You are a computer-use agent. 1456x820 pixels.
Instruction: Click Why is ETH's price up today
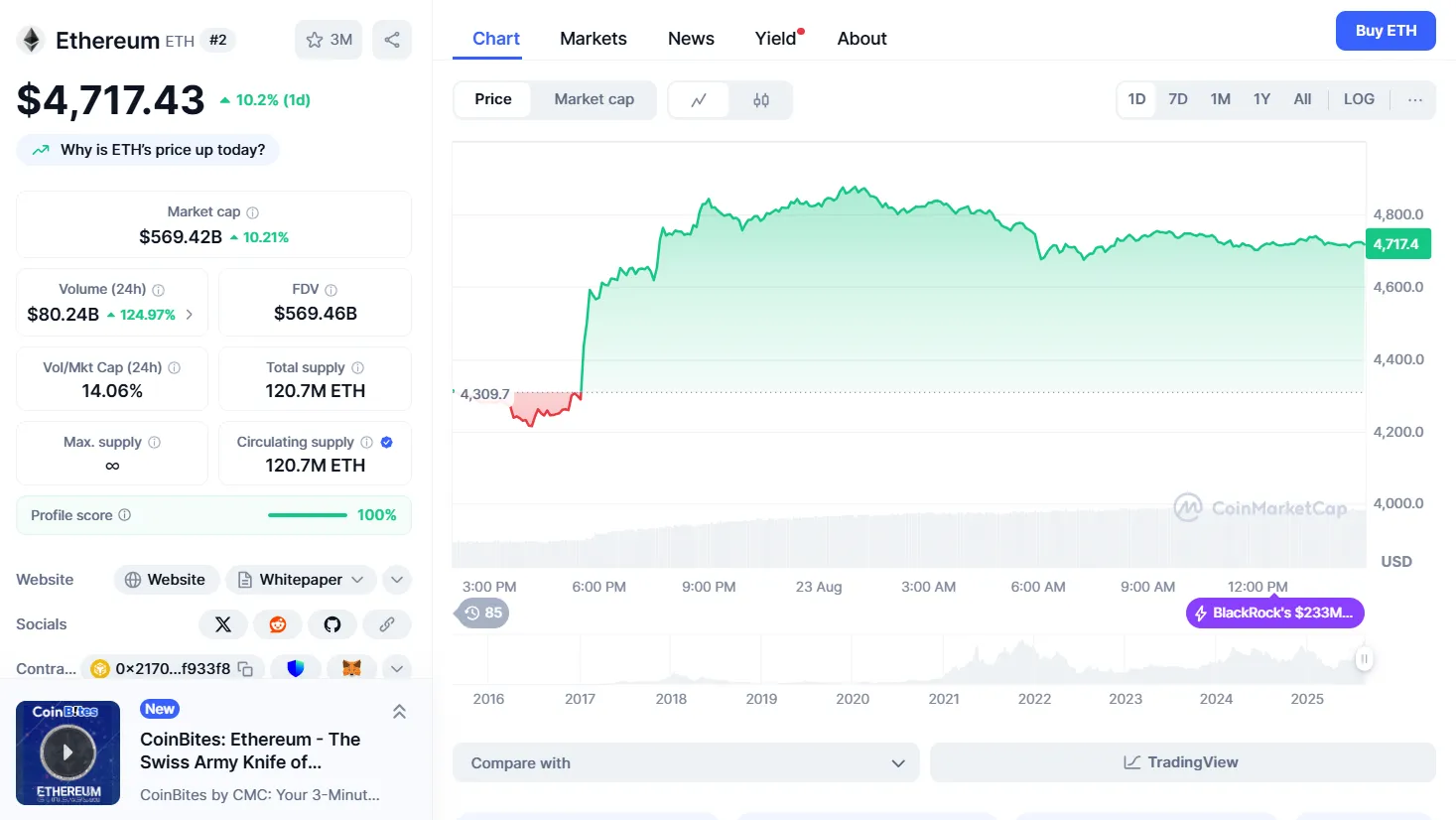point(148,150)
